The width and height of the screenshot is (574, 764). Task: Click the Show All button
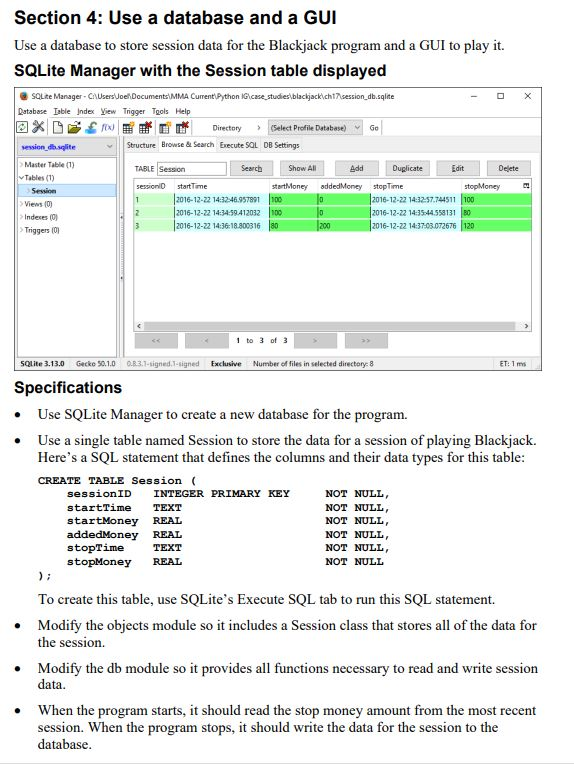click(x=302, y=169)
